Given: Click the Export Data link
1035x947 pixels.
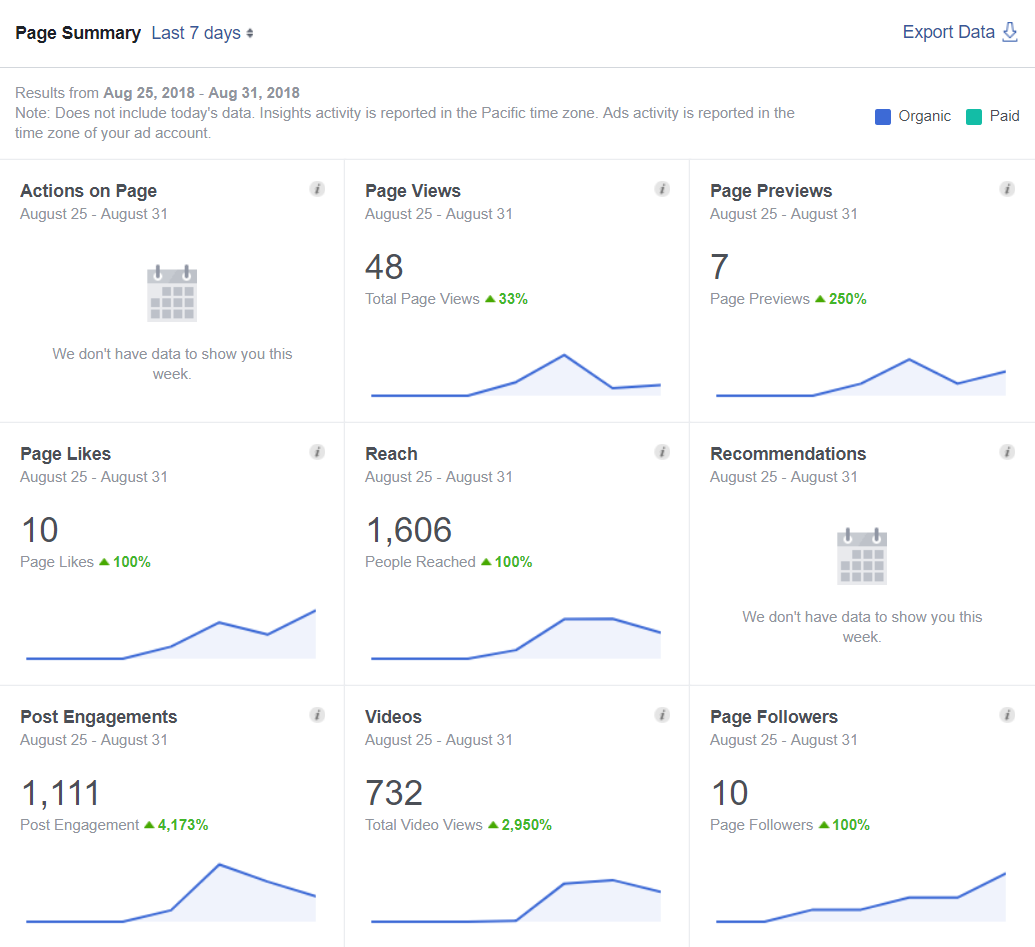Looking at the screenshot, I should click(x=948, y=32).
